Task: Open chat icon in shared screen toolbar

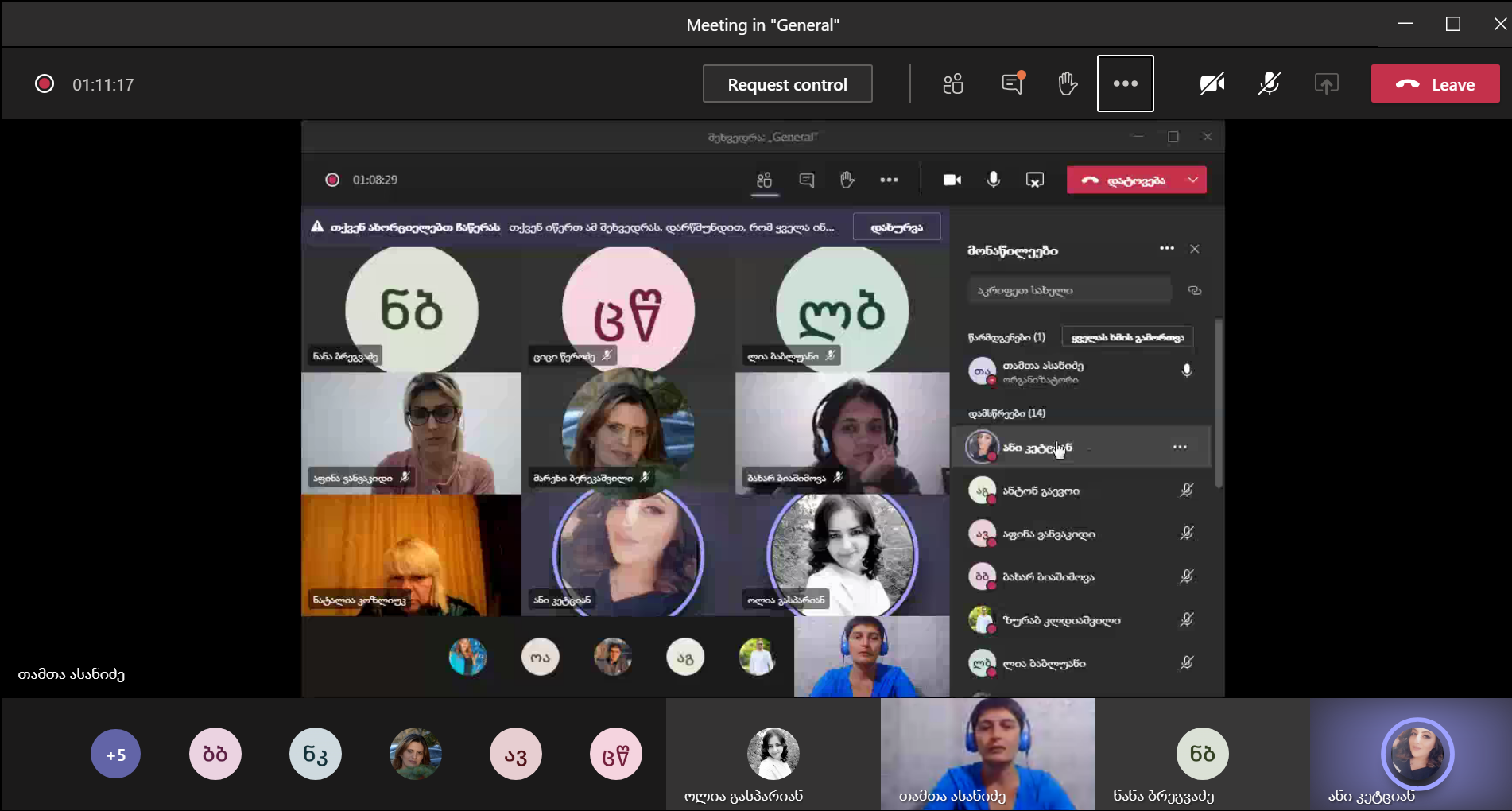Action: click(806, 180)
